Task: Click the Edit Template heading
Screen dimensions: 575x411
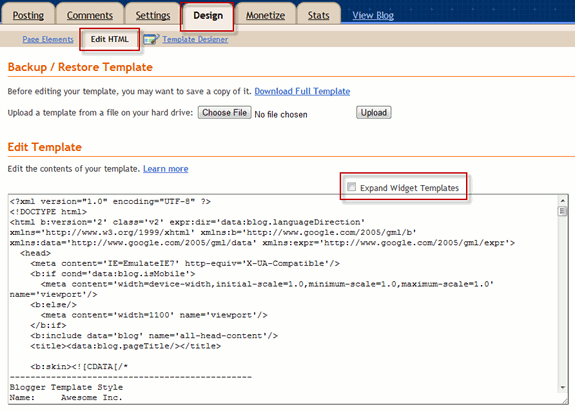Action: pyautogui.click(x=45, y=147)
